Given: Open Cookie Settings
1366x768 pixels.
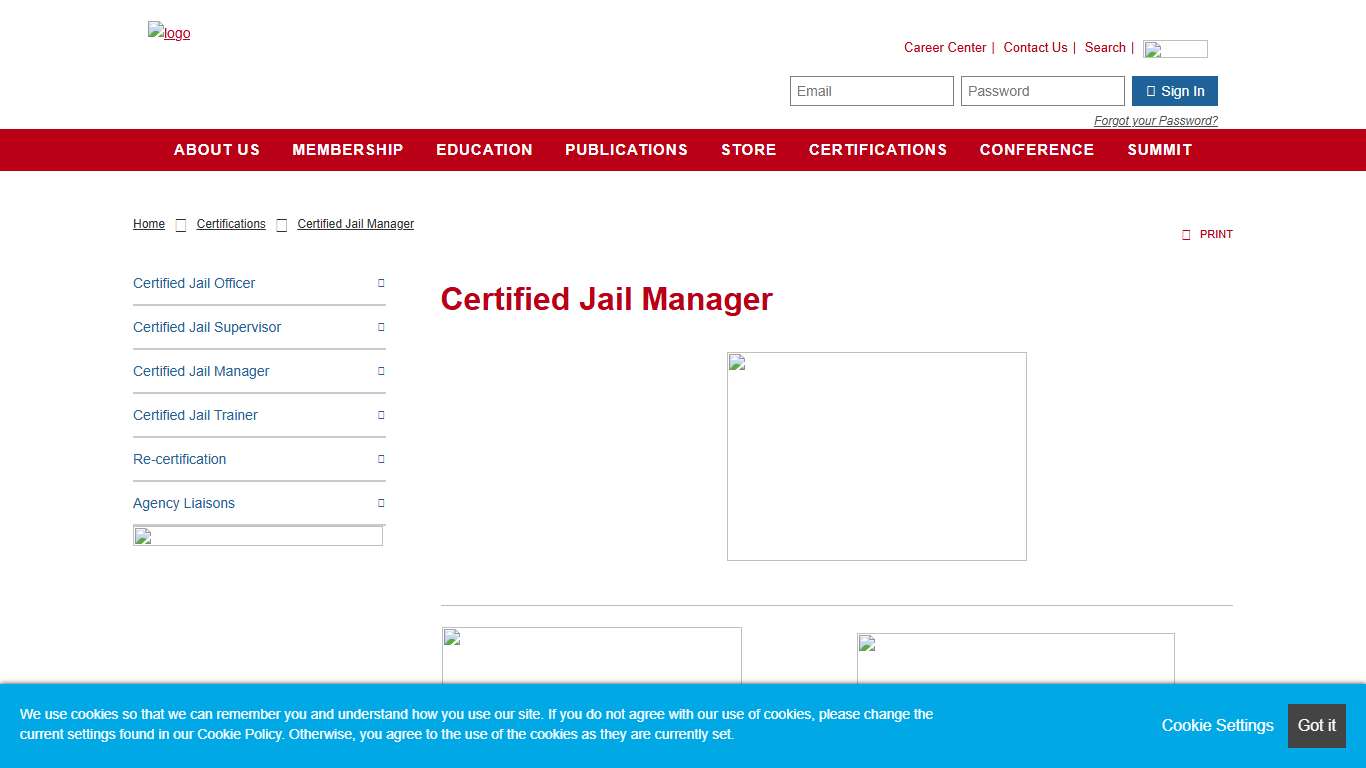Looking at the screenshot, I should (1217, 726).
